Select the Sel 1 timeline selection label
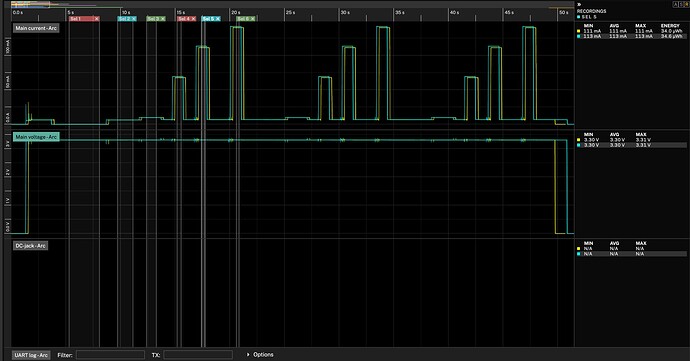This screenshot has width=690, height=361. pos(76,19)
